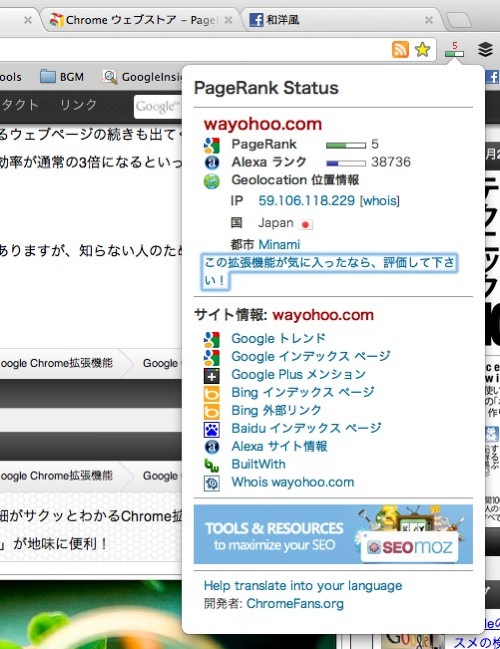Open IP address 59.106.118.229 link

pos(306,201)
